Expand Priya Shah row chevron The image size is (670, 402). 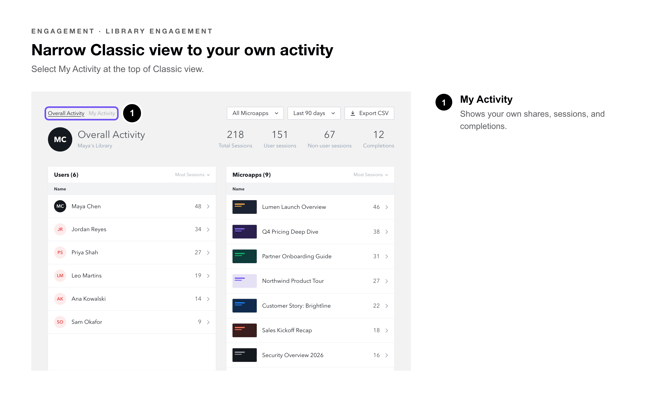[x=208, y=252]
